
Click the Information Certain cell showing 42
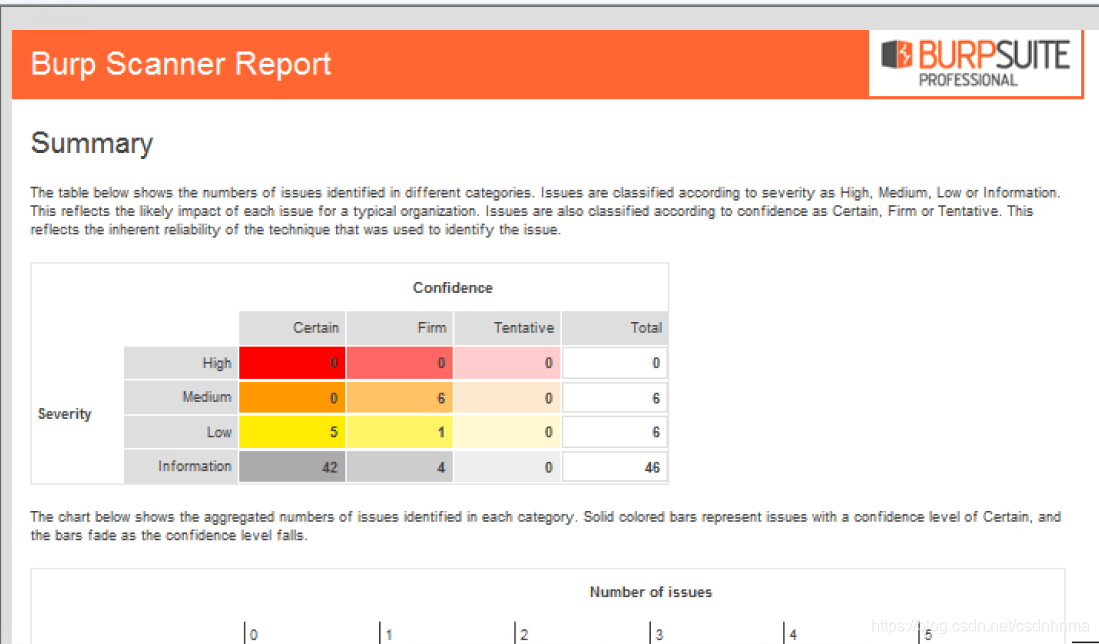292,467
